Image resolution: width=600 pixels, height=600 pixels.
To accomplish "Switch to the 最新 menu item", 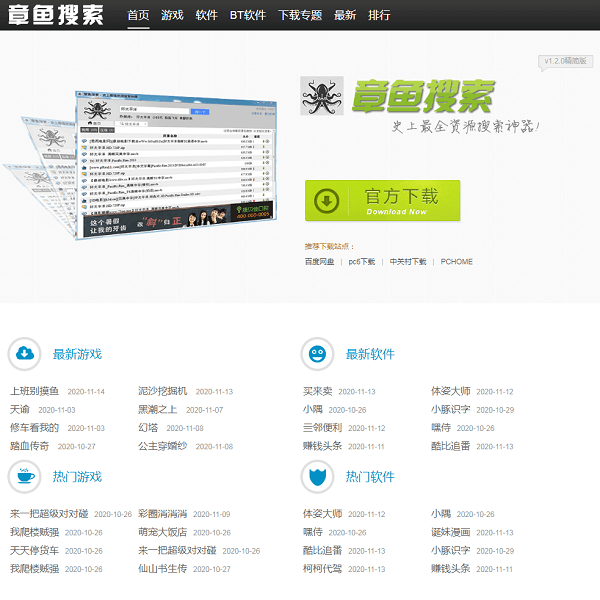I will pos(345,15).
